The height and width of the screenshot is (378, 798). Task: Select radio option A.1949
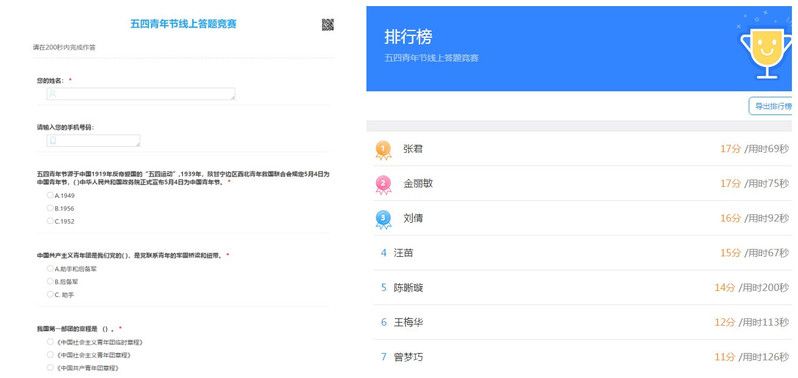50,195
